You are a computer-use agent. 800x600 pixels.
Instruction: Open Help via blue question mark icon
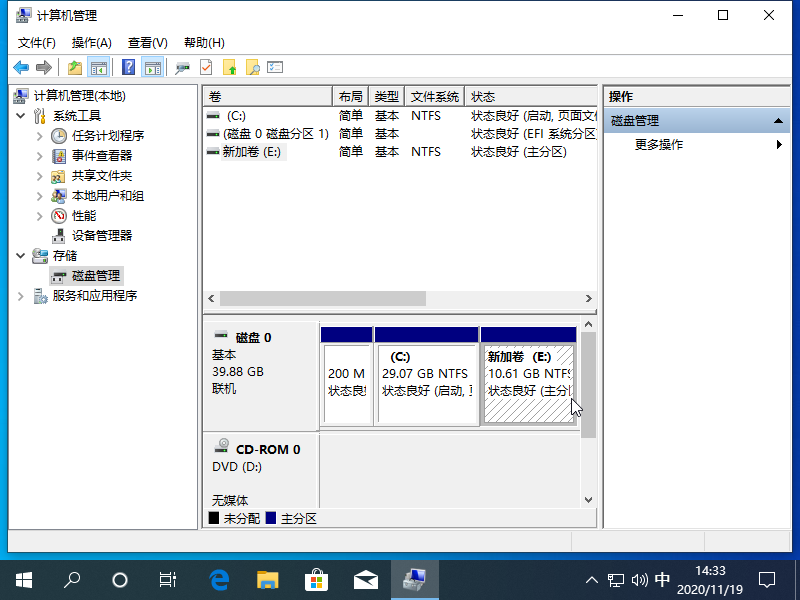[x=129, y=67]
